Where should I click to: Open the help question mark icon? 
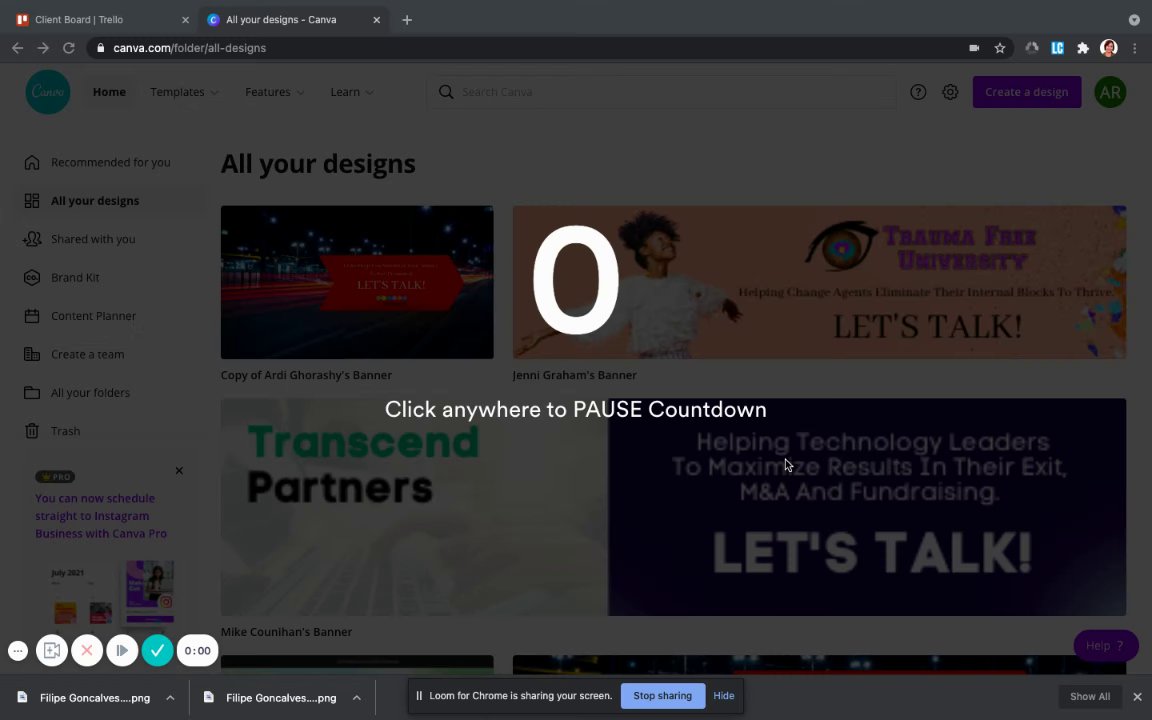tap(918, 92)
